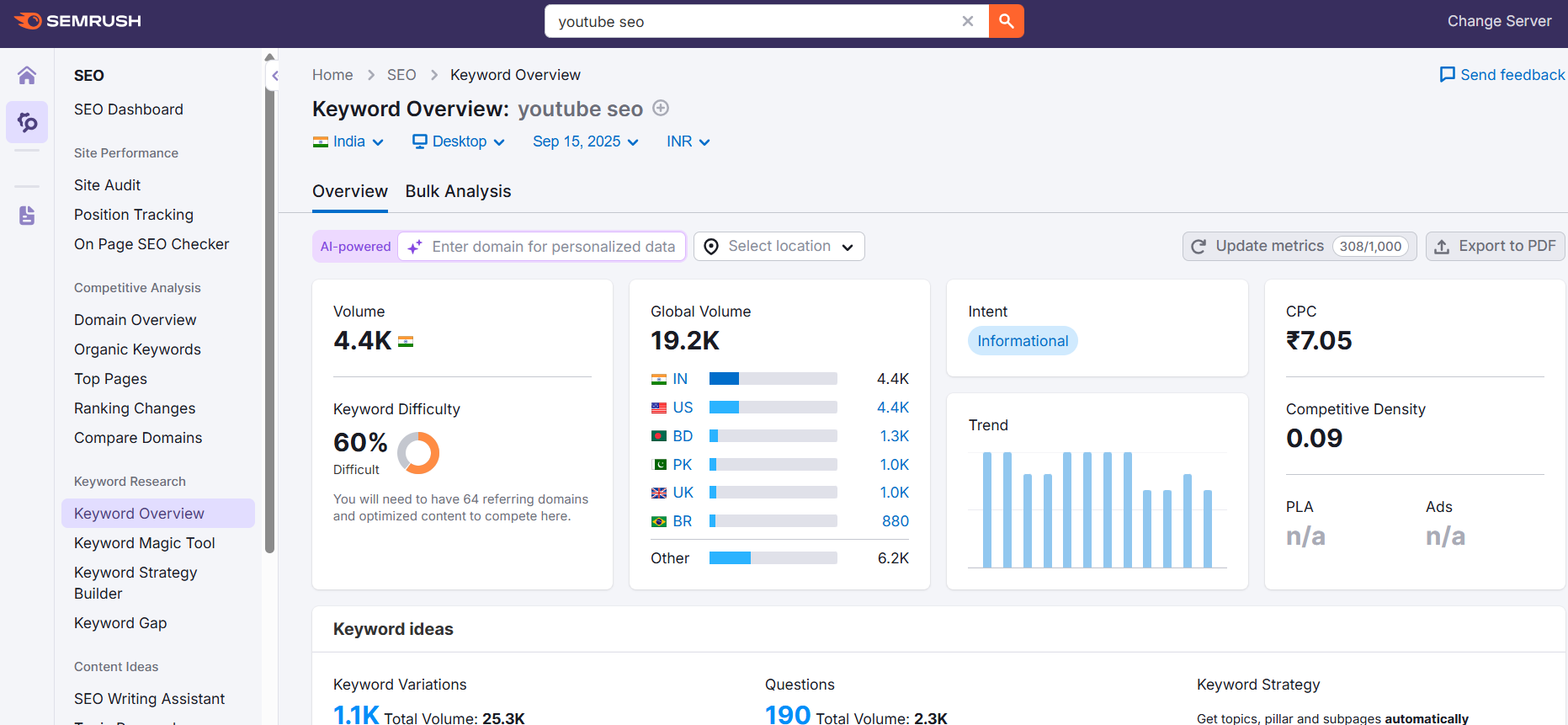Go to Home in the breadcrumb

[x=332, y=75]
